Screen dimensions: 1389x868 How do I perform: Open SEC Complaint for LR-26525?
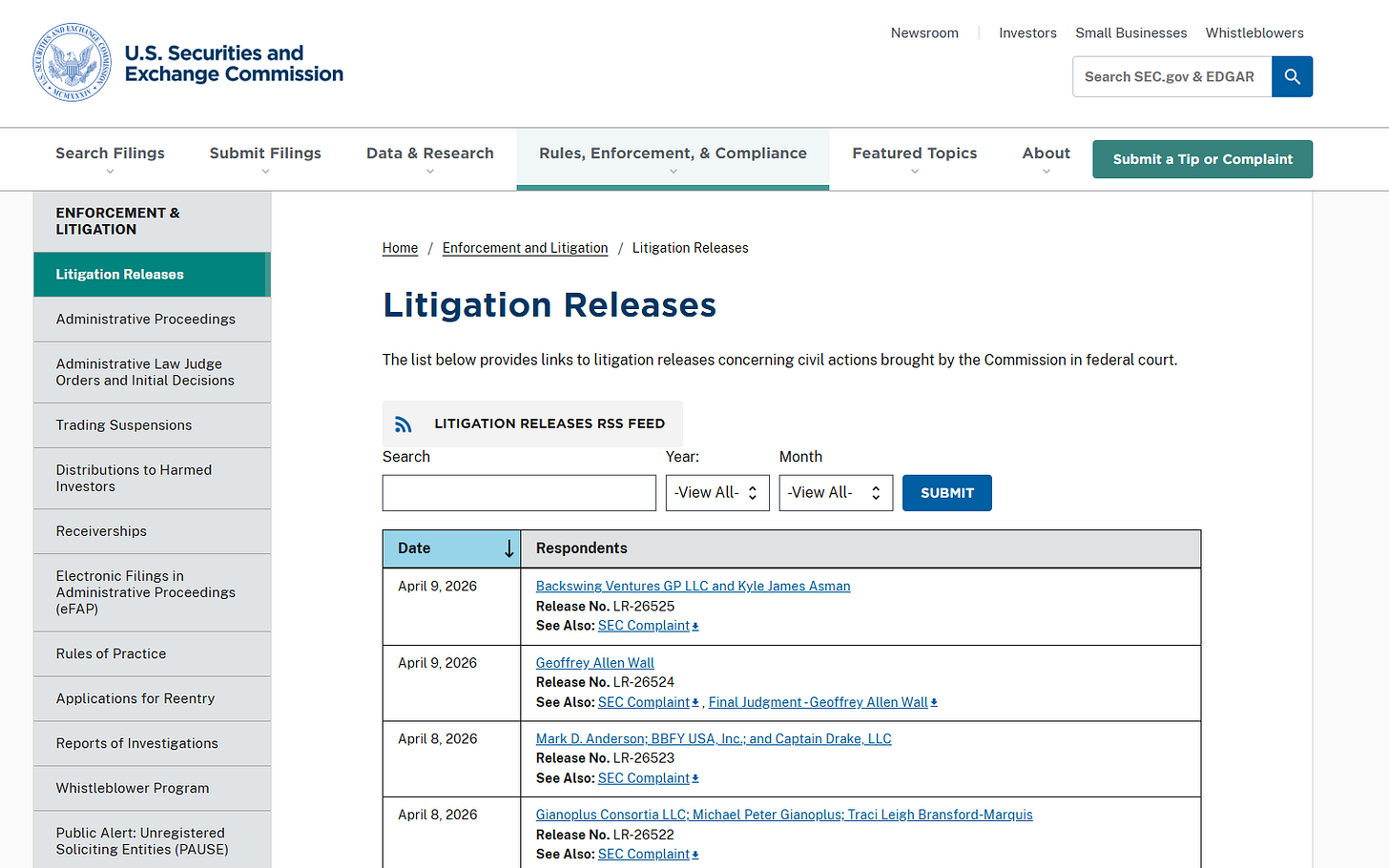[x=644, y=627]
